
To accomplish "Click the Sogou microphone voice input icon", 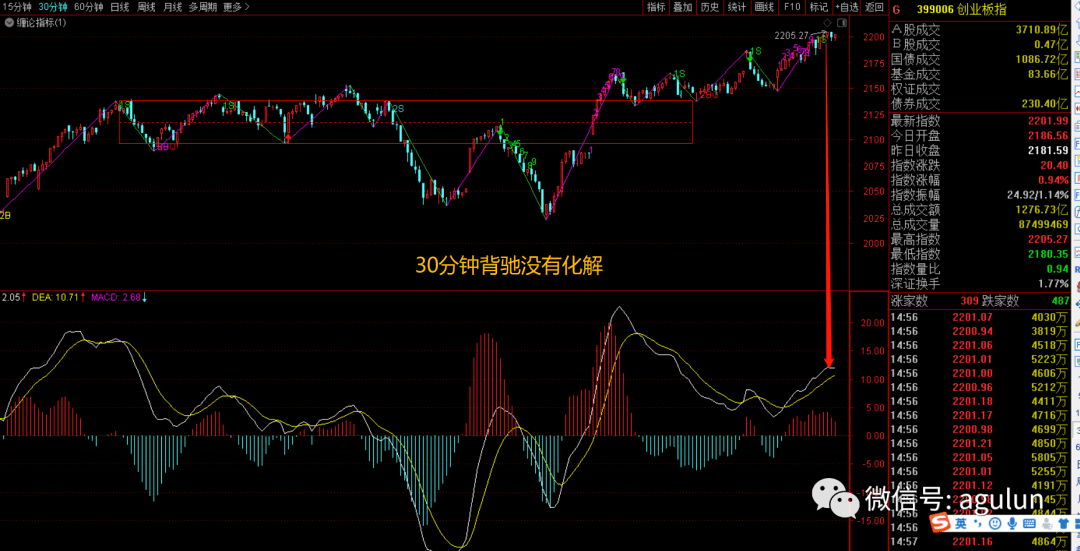I will 1012,524.
